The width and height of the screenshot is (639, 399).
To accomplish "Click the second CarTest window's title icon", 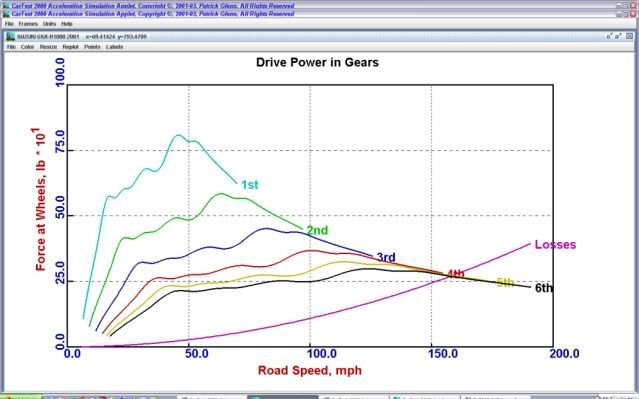I will coord(6,14).
